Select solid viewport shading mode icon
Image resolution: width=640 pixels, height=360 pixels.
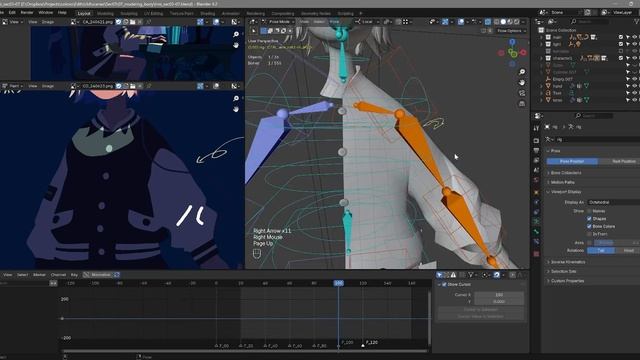click(x=503, y=22)
